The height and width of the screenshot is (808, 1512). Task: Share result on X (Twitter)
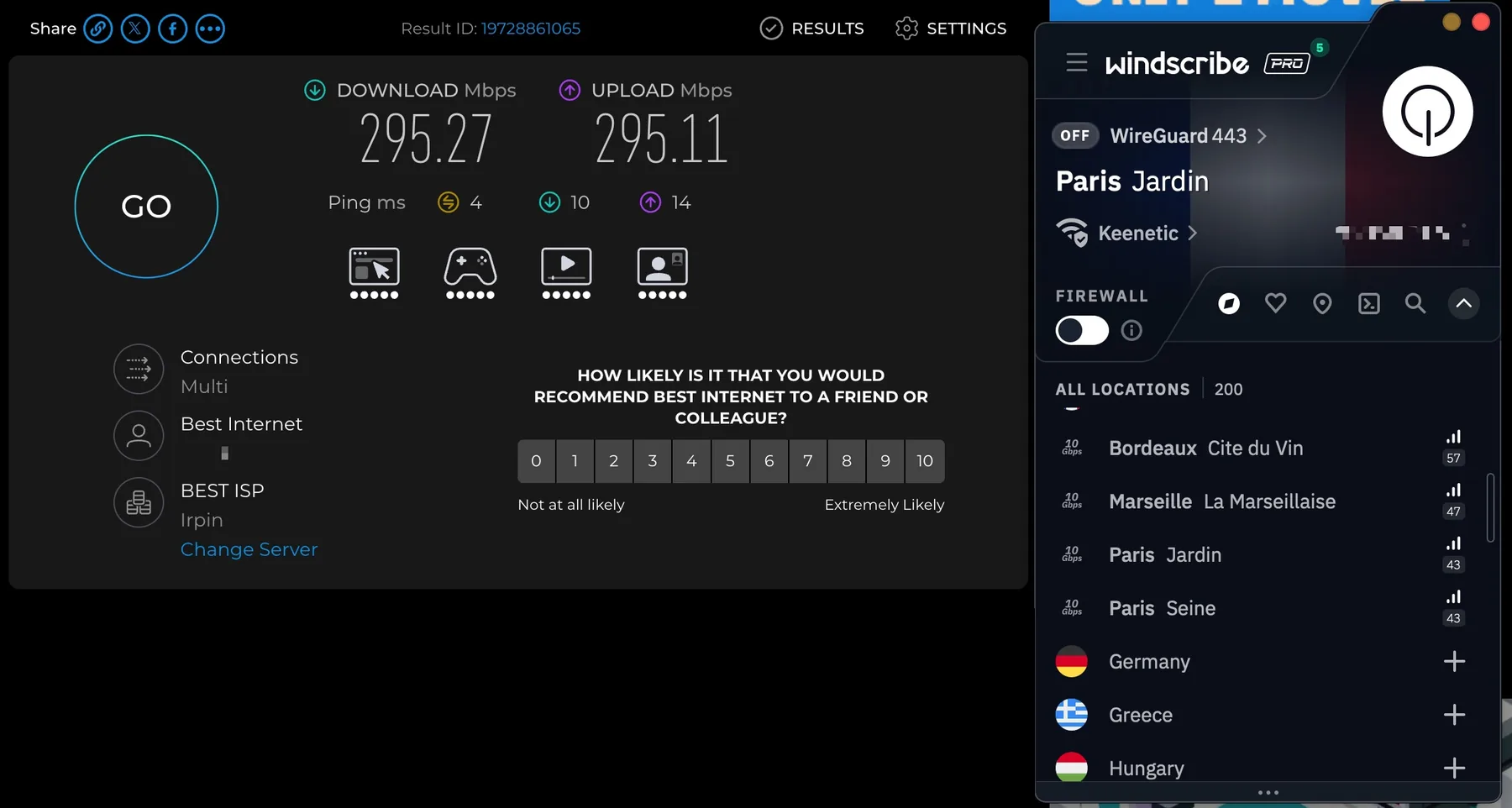coord(135,29)
